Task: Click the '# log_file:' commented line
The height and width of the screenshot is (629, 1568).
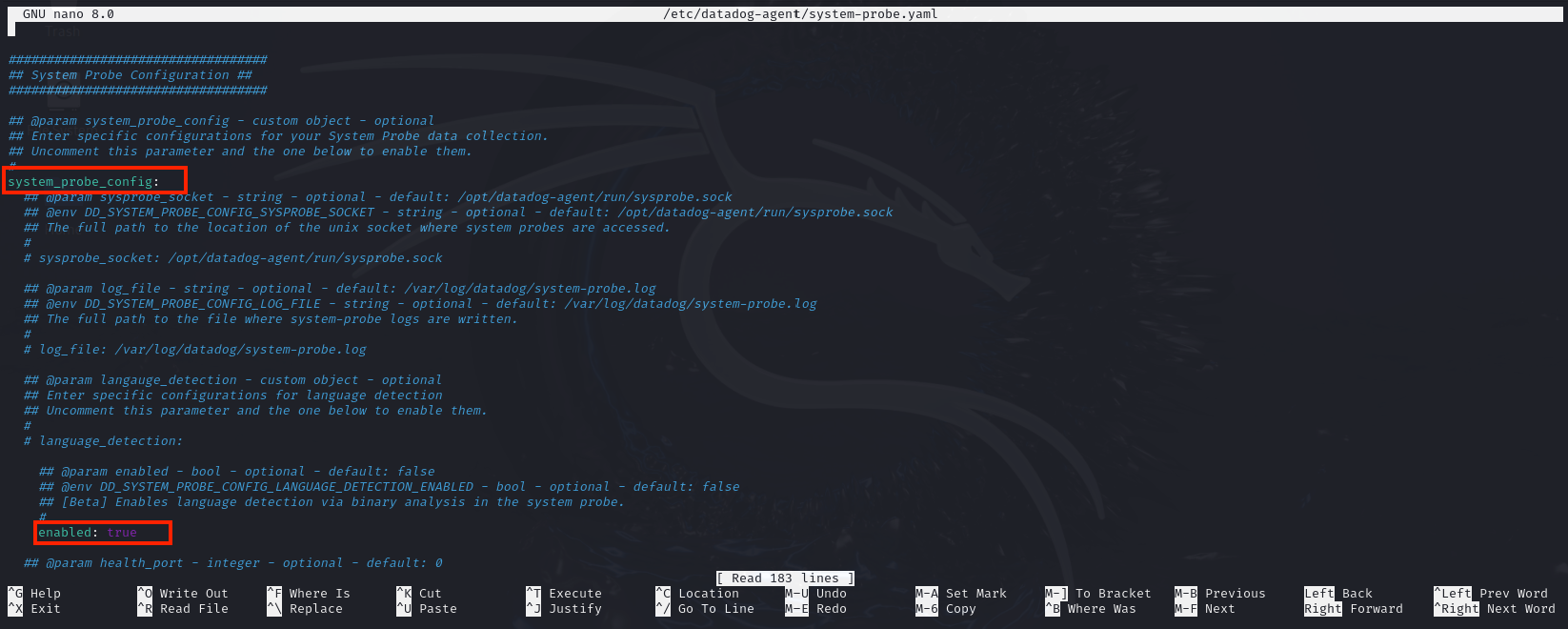Action: [x=194, y=350]
